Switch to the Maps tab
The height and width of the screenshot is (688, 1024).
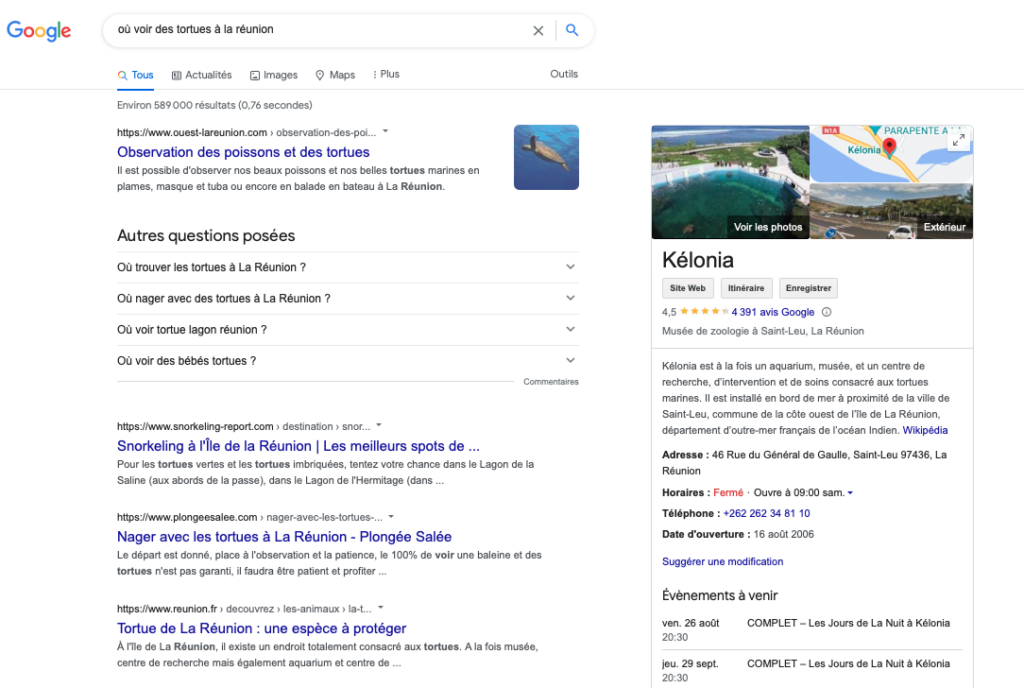[335, 75]
